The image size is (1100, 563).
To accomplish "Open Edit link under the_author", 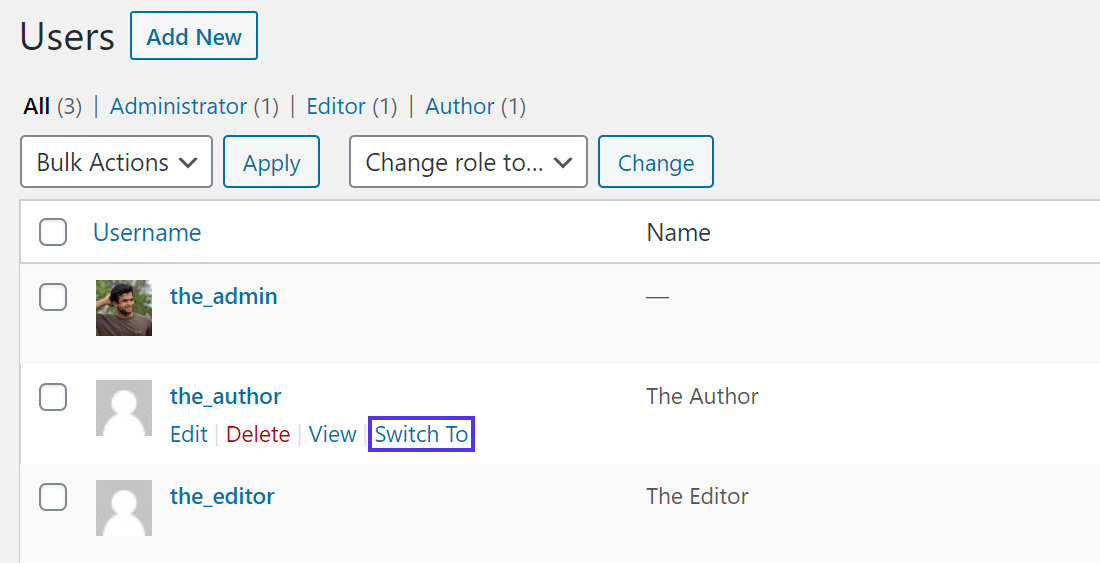I will click(x=189, y=434).
